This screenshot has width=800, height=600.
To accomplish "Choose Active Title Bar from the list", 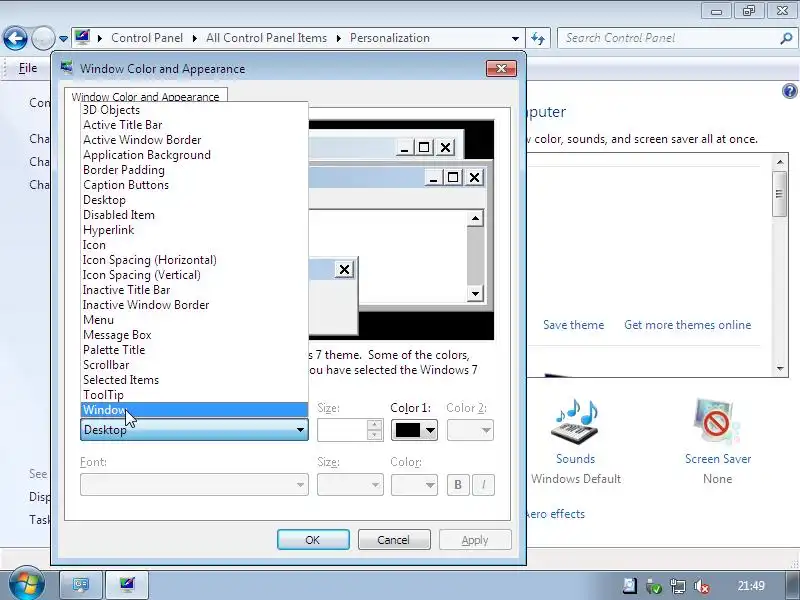I will 194,125.
